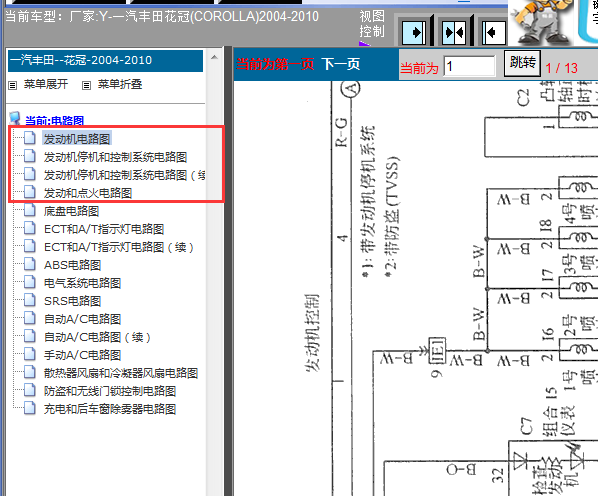Click document icon beside ABS电路图
598x496 pixels.
(30, 264)
